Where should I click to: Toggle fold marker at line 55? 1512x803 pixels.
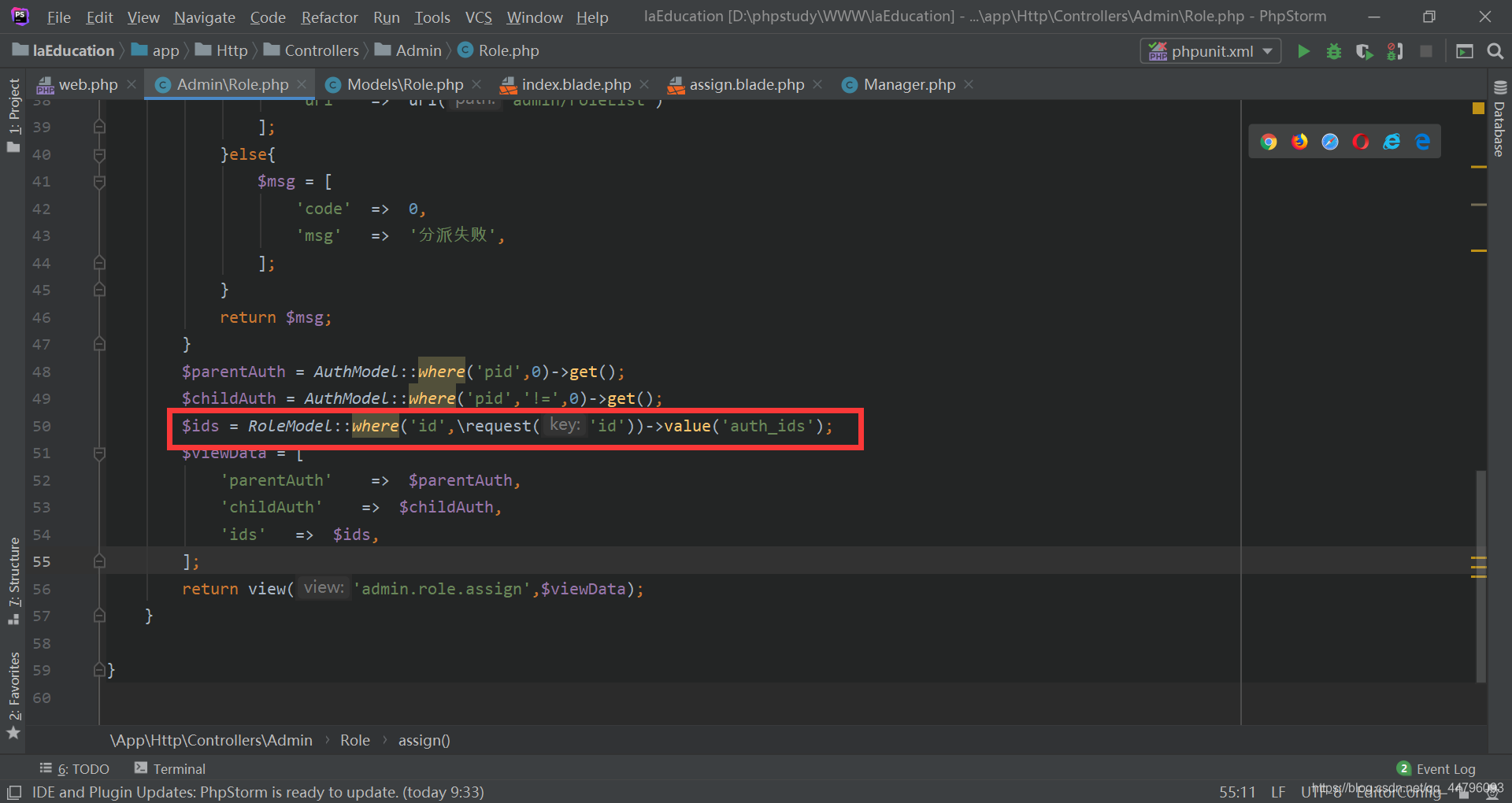(x=99, y=561)
